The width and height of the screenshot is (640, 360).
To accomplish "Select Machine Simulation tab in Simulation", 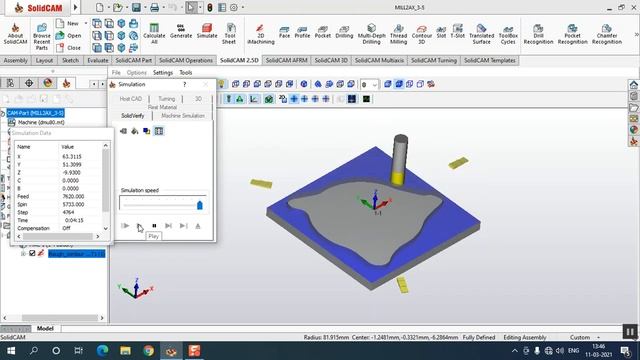I will tap(183, 116).
